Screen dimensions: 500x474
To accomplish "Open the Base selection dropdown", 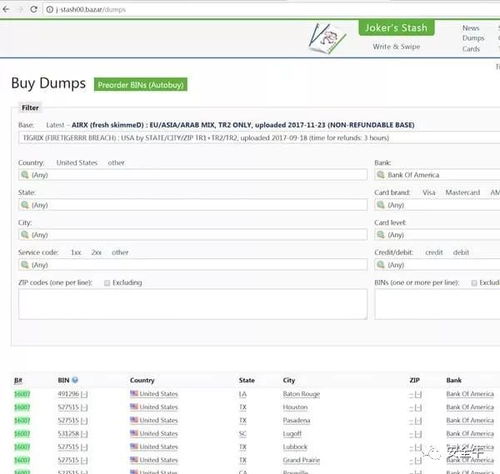I will click(x=259, y=138).
